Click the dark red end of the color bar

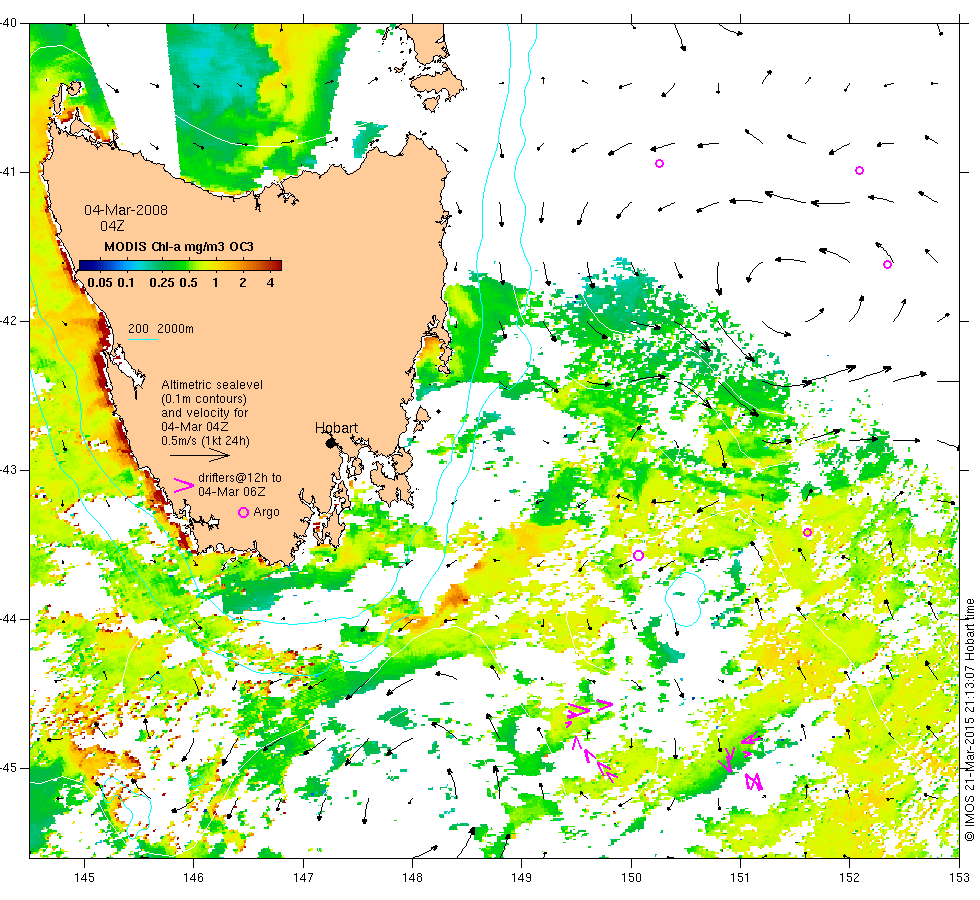tap(276, 265)
